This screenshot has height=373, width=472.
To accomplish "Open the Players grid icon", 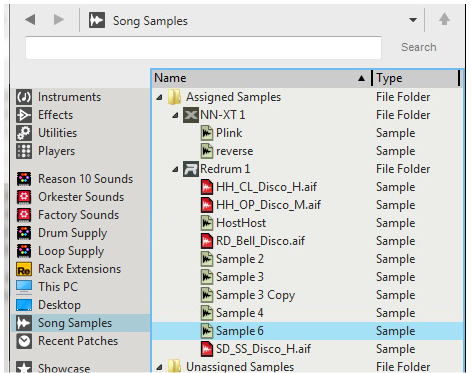I will [x=24, y=151].
